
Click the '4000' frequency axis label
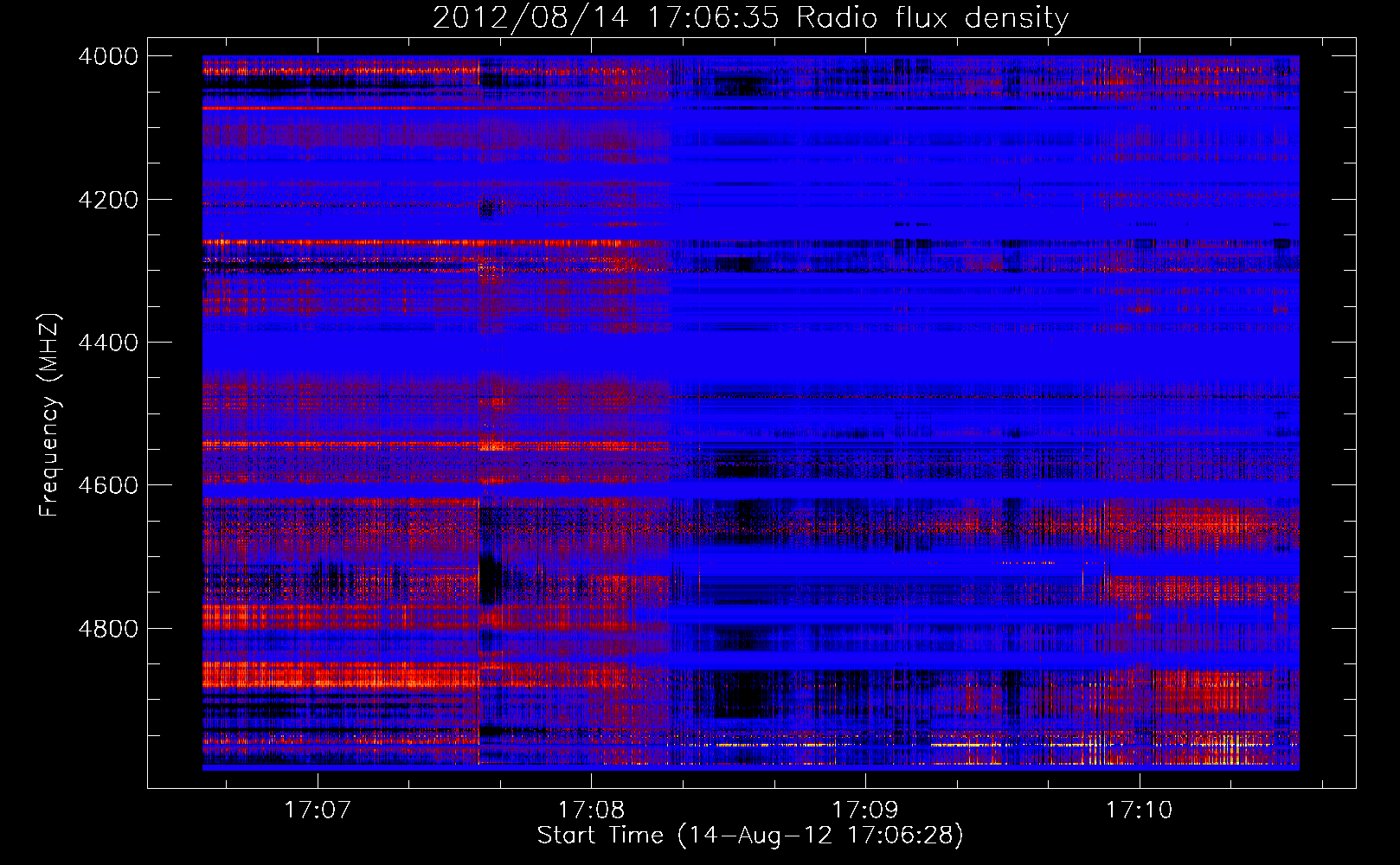[x=108, y=56]
